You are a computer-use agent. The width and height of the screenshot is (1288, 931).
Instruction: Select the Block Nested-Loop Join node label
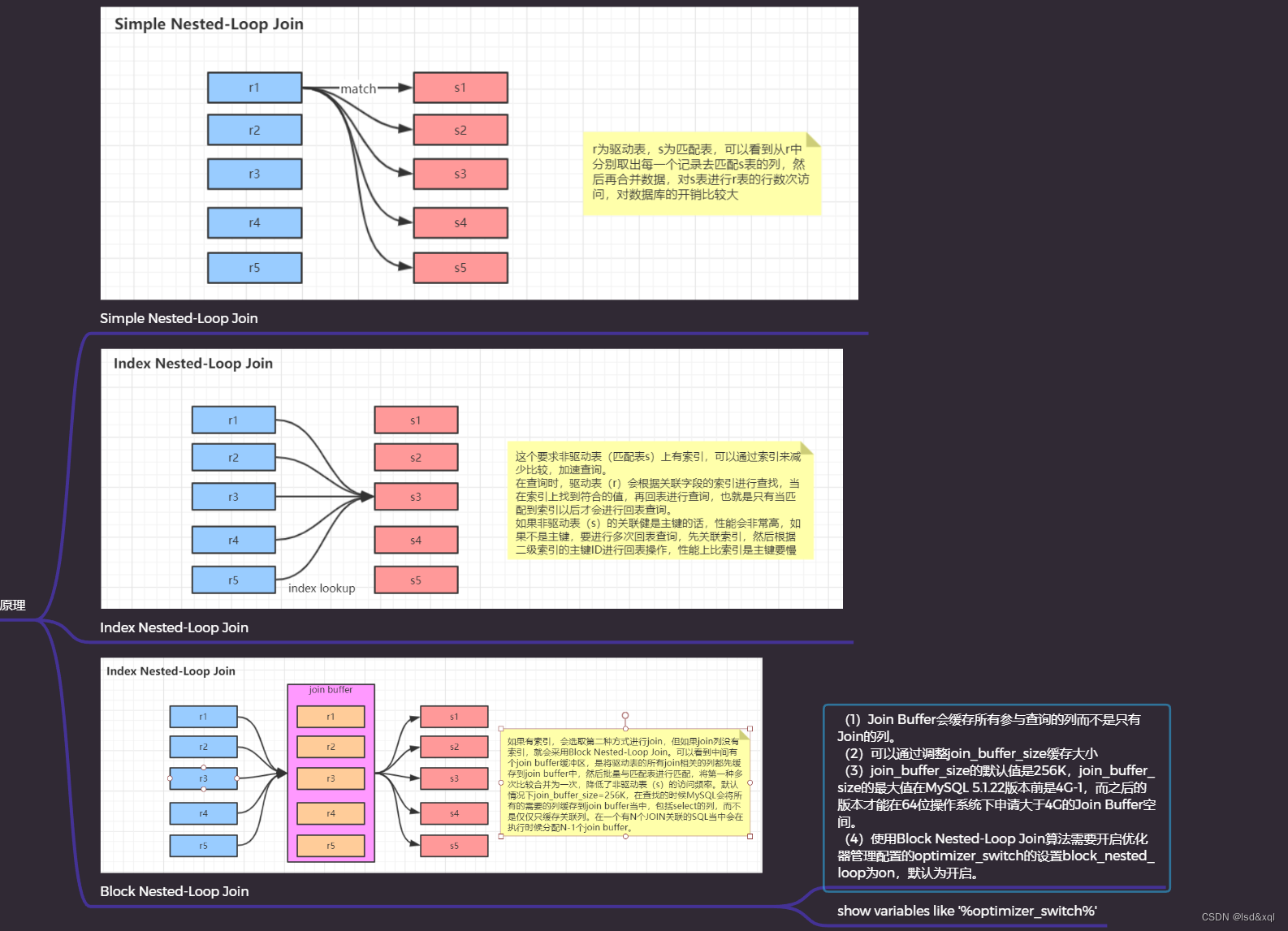[174, 891]
